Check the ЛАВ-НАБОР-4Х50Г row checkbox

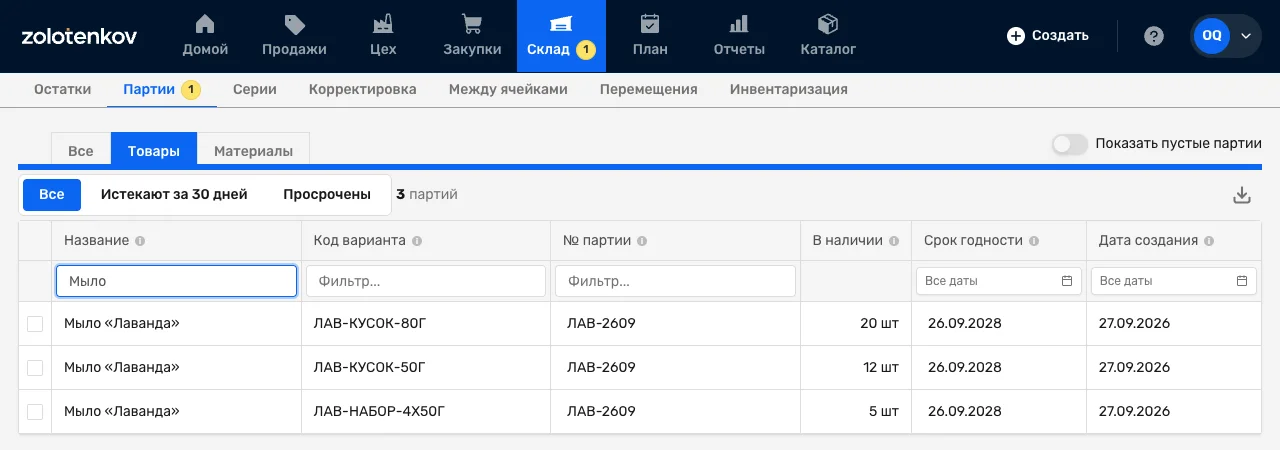pos(35,412)
